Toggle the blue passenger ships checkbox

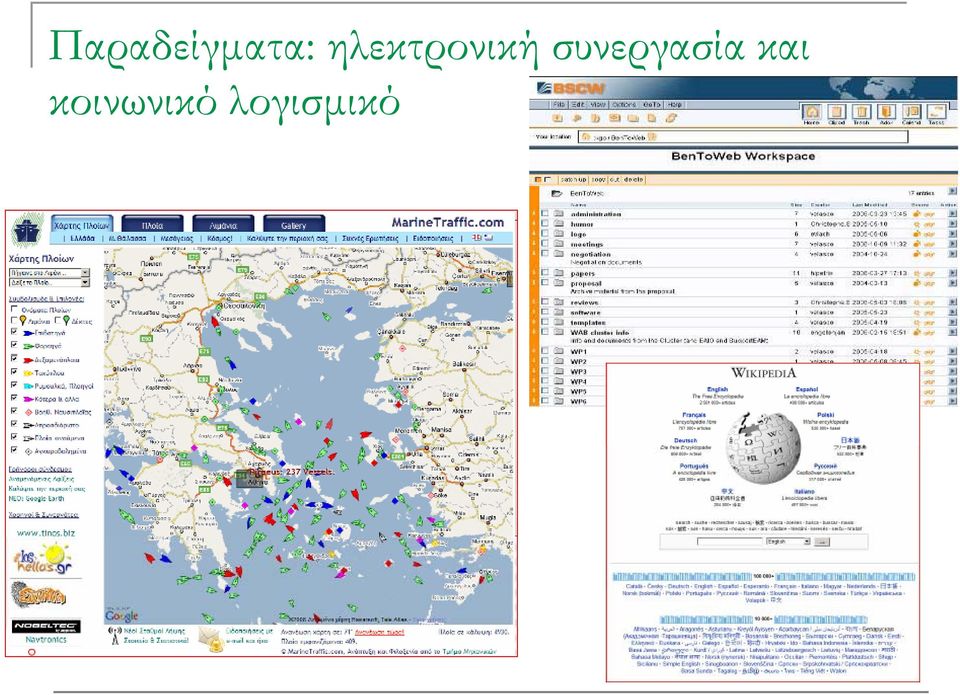(14, 332)
